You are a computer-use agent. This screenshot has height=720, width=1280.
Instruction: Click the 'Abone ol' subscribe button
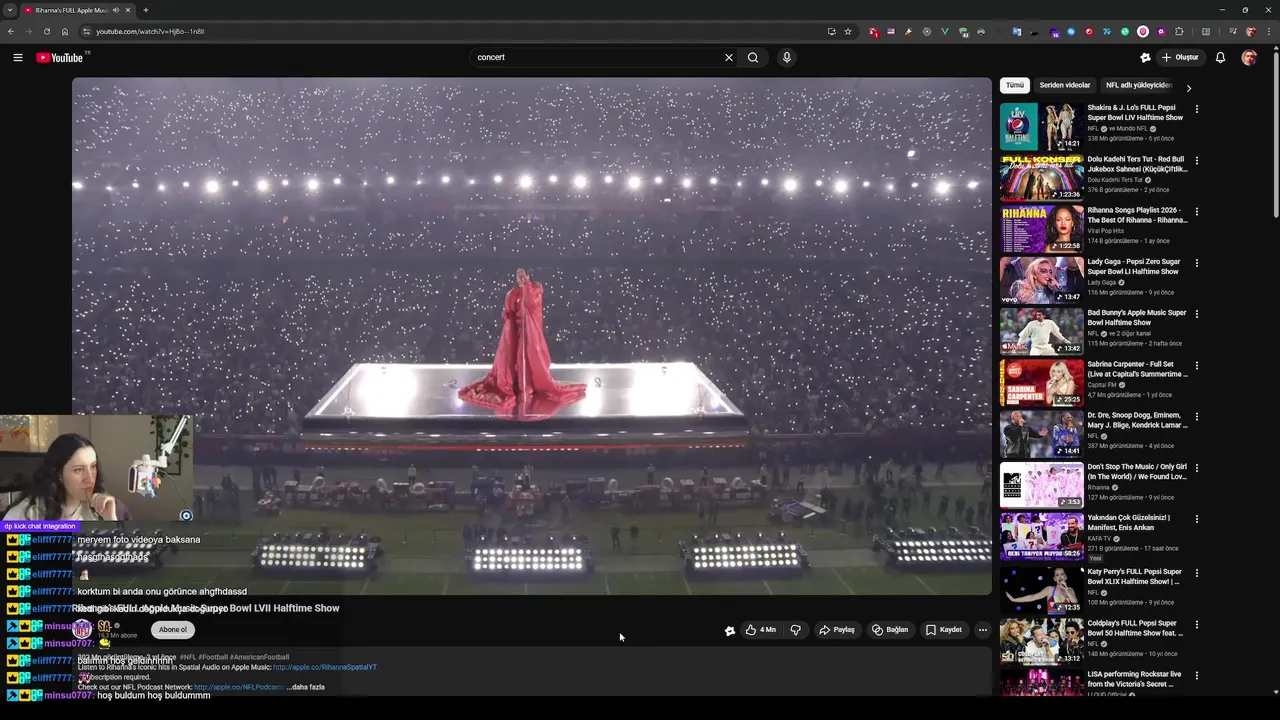[173, 630]
